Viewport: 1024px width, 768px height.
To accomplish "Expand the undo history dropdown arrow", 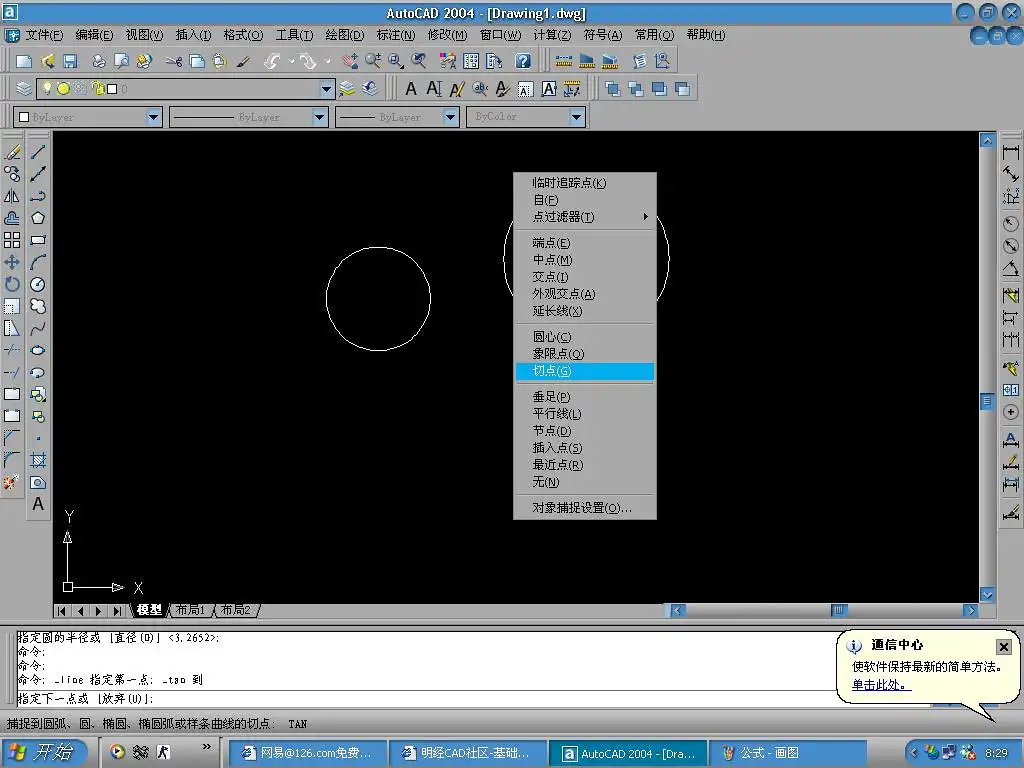I will [291, 61].
